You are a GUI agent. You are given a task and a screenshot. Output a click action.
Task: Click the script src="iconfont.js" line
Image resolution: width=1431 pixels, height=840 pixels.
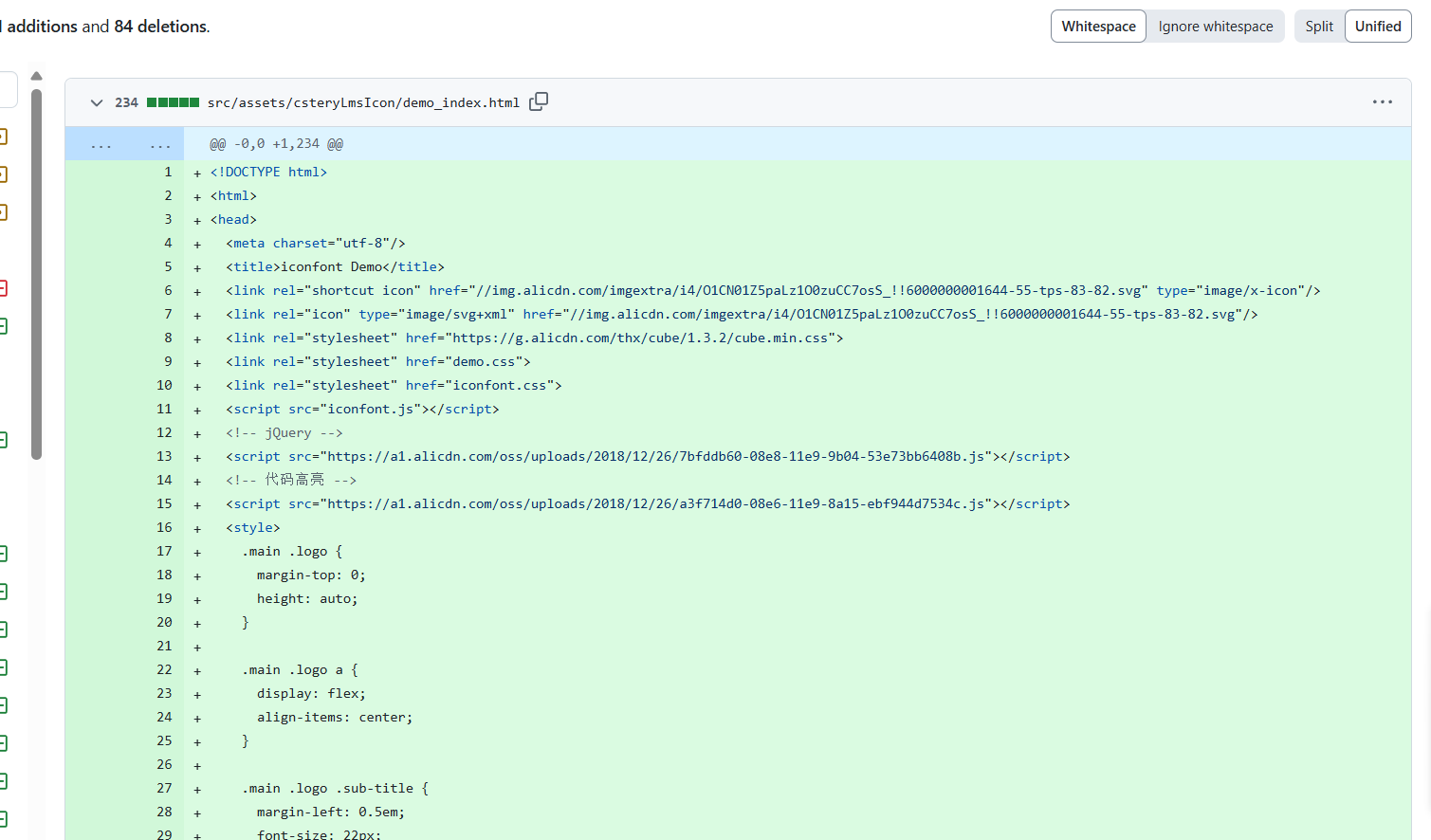(362, 409)
